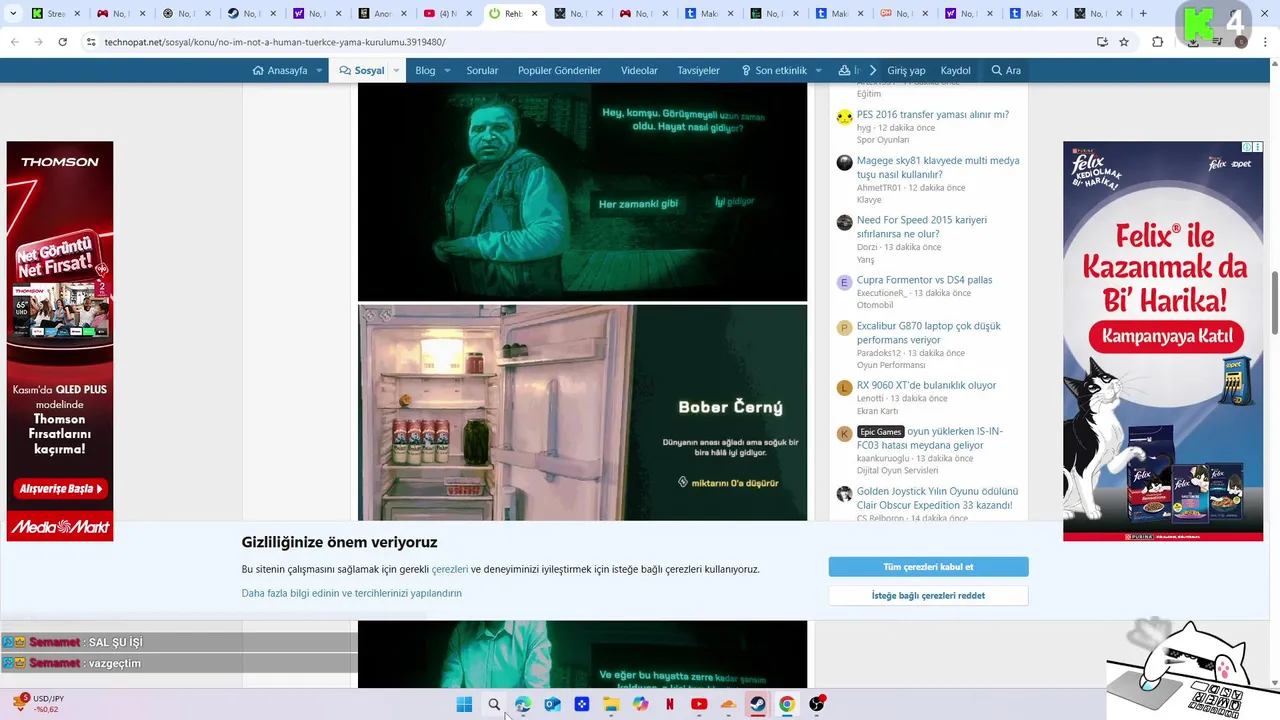Open Netflix from the taskbar
The width and height of the screenshot is (1280, 720).
tap(670, 704)
